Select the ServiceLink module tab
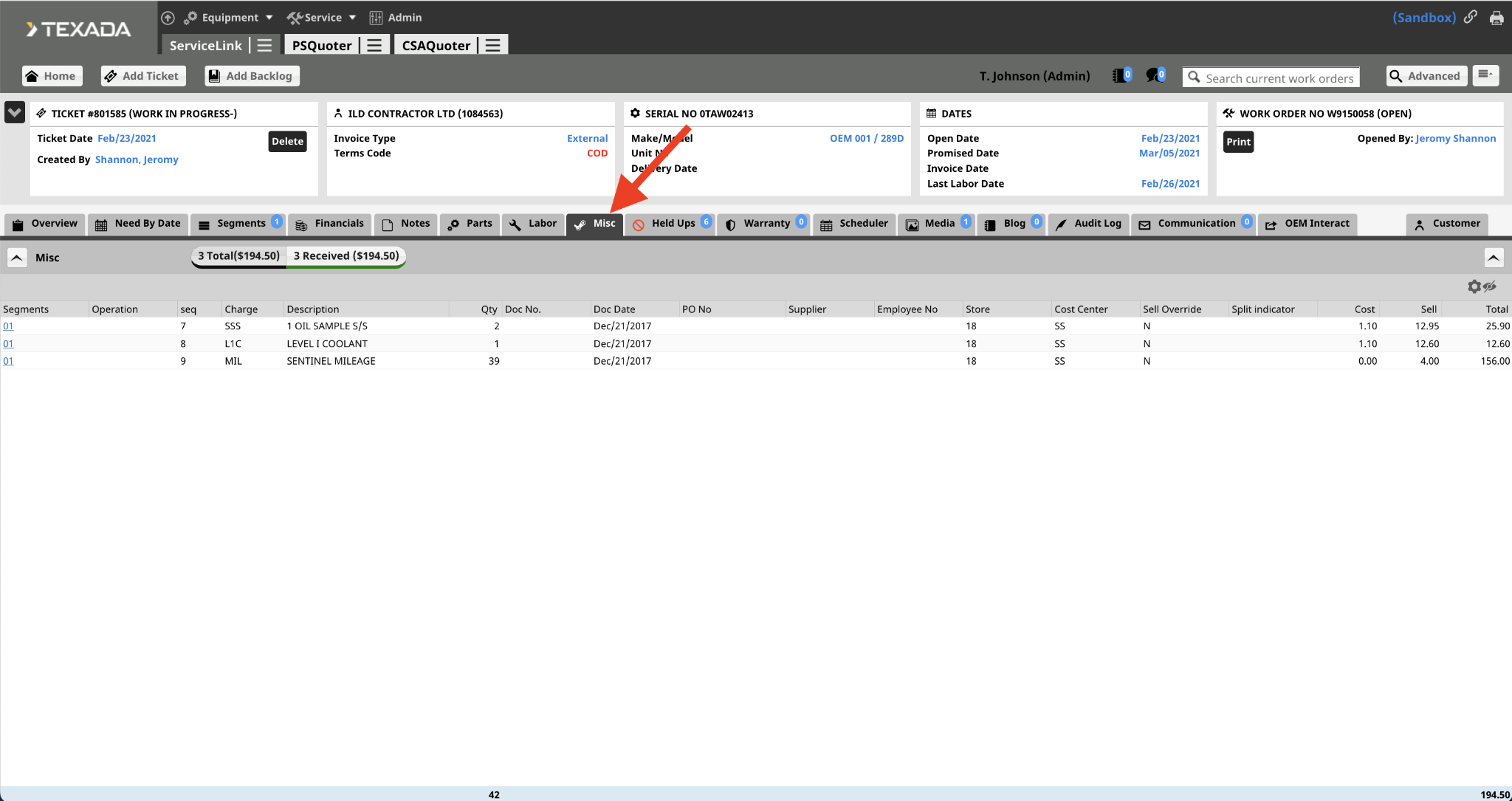The height and width of the screenshot is (801, 1512). point(205,45)
